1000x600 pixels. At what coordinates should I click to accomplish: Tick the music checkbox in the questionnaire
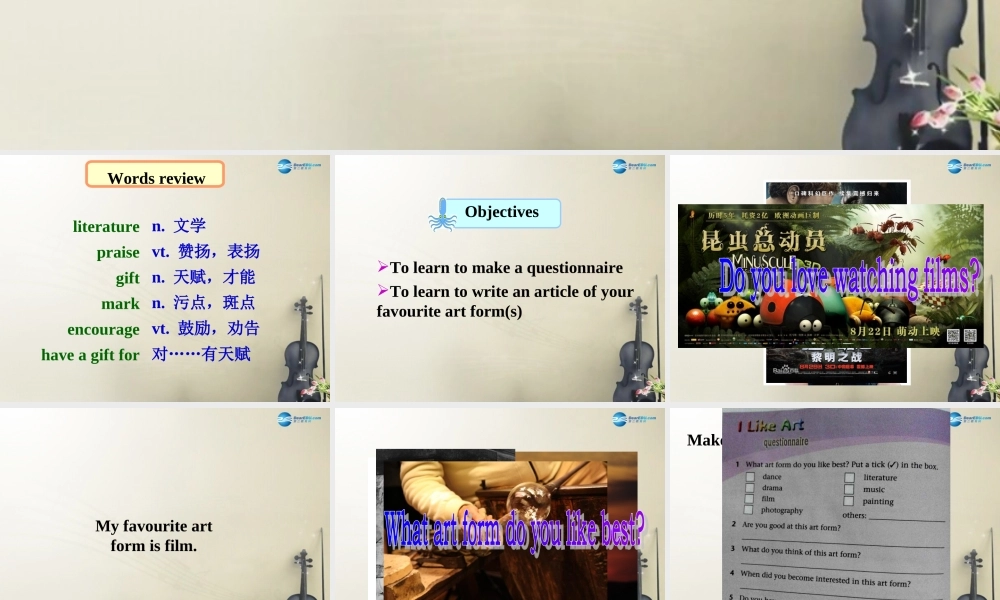pyautogui.click(x=849, y=489)
